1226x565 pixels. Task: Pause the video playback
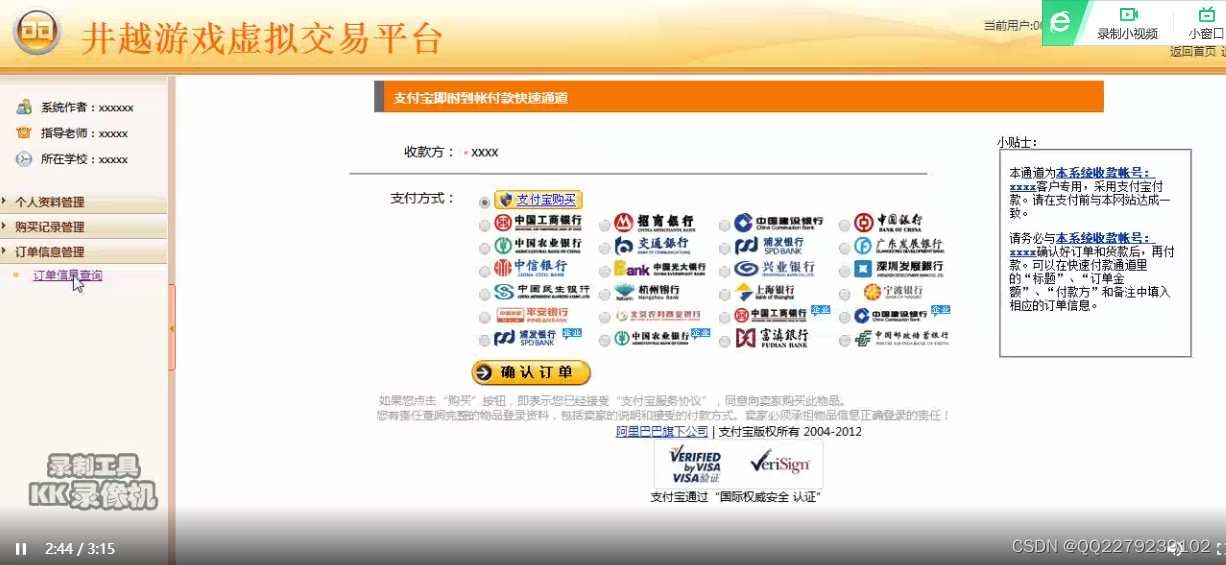(21, 548)
